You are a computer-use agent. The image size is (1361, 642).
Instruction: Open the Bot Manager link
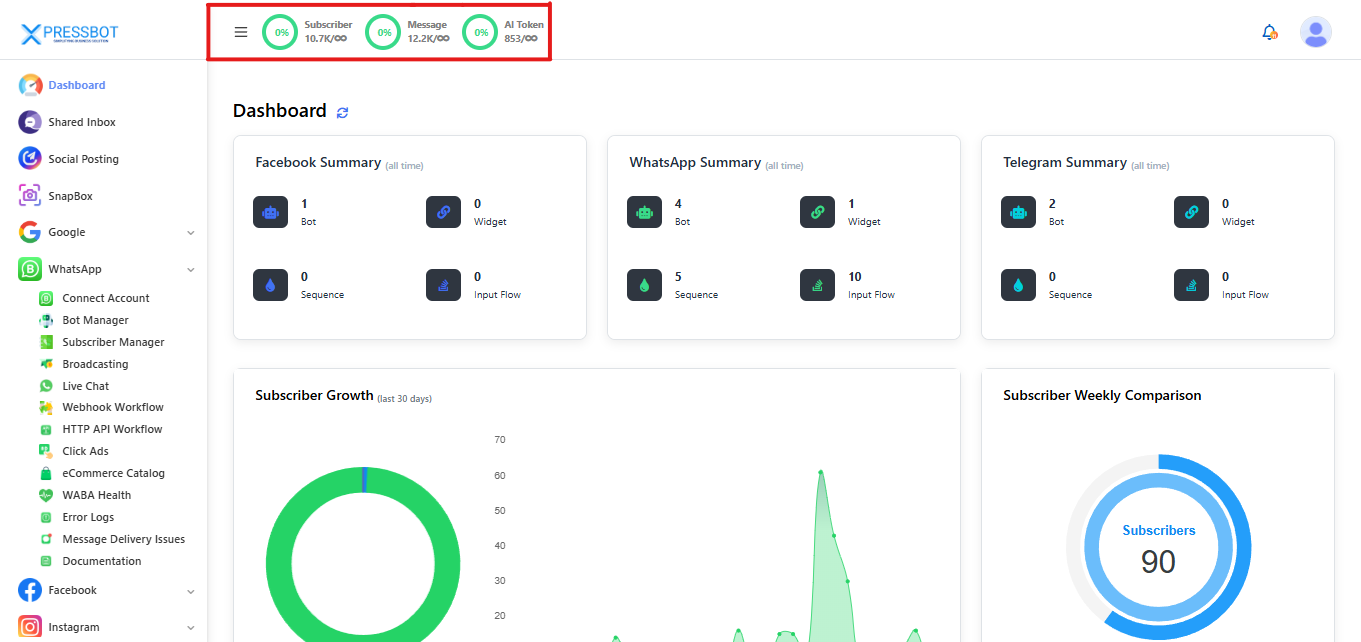coord(95,320)
